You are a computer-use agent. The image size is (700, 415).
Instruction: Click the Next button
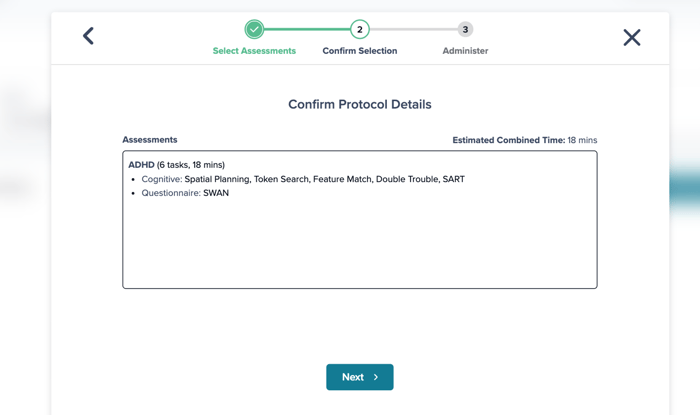pos(360,377)
